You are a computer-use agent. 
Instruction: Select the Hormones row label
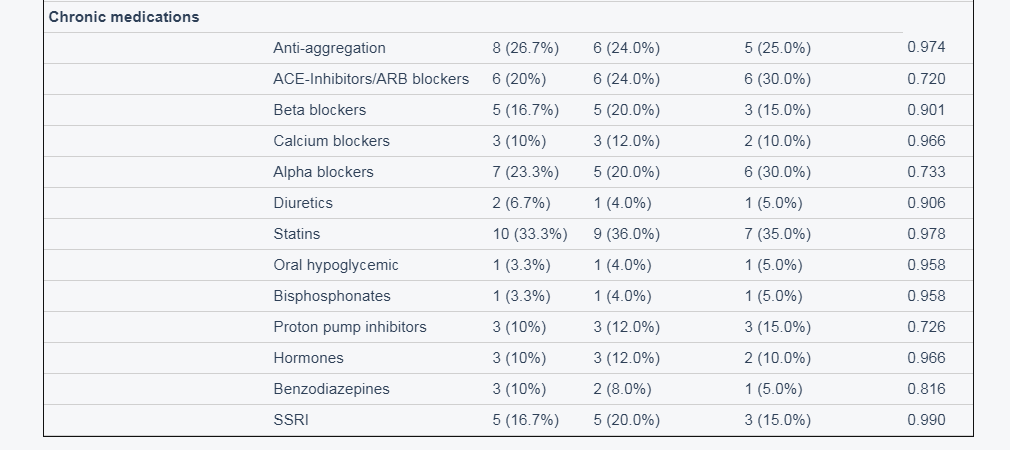coord(309,358)
